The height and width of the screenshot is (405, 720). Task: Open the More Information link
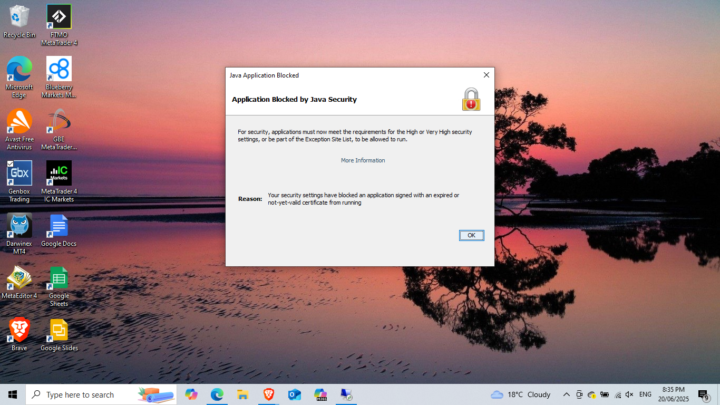pyautogui.click(x=363, y=160)
